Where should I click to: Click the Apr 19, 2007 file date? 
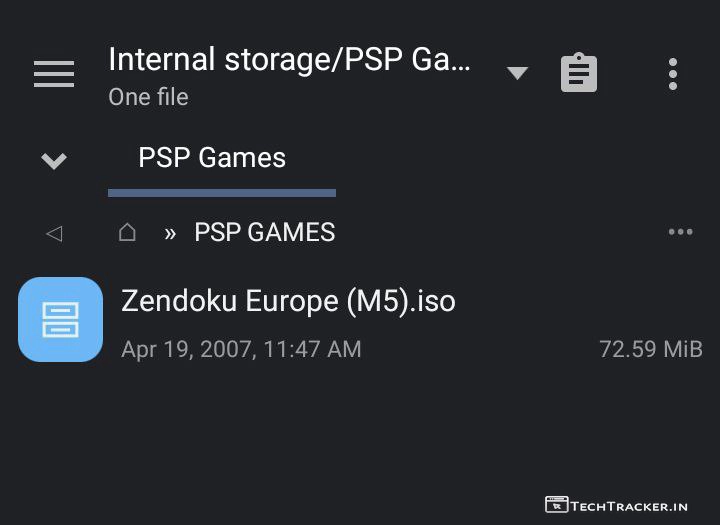(241, 349)
